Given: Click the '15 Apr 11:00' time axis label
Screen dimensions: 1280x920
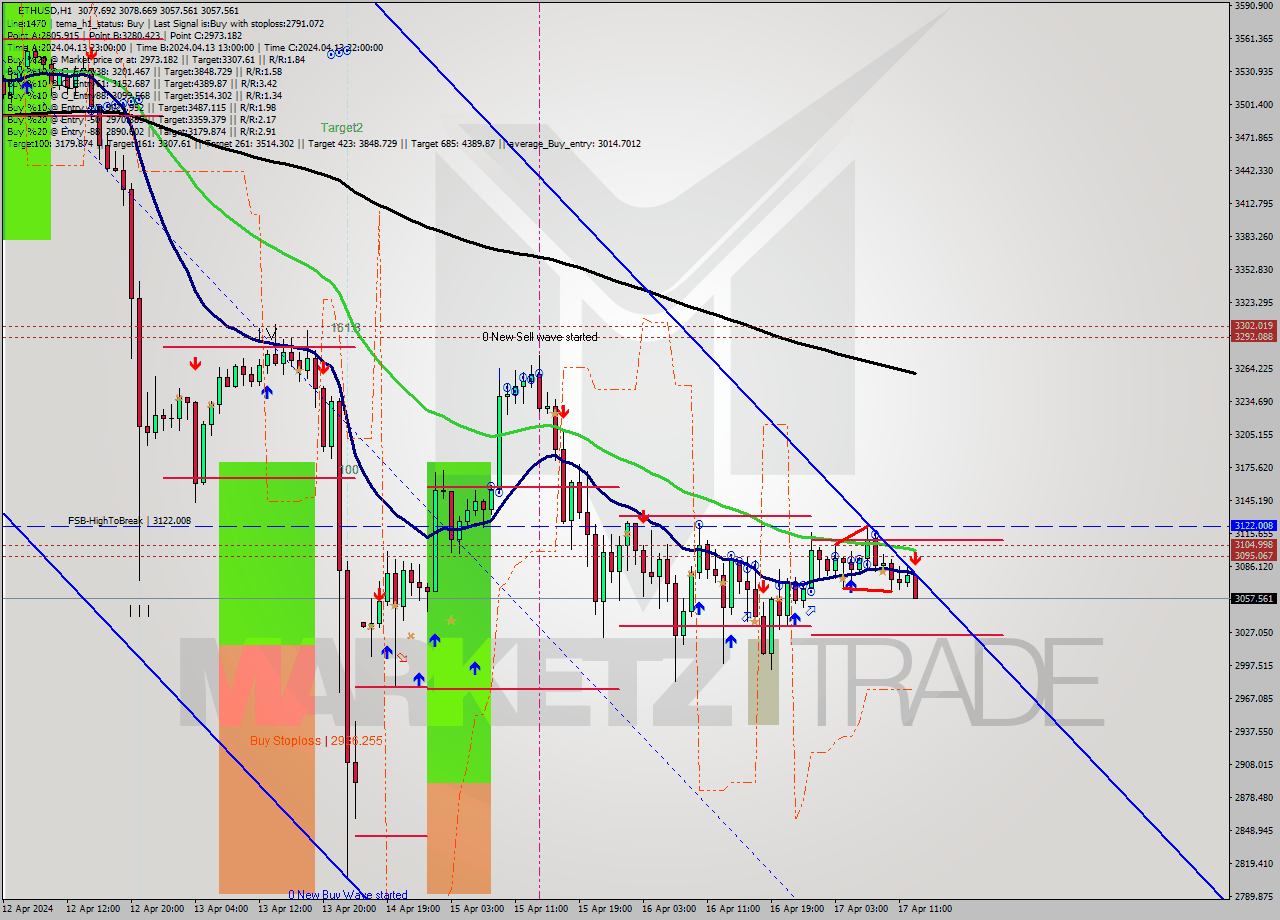Looking at the screenshot, I should [541, 909].
